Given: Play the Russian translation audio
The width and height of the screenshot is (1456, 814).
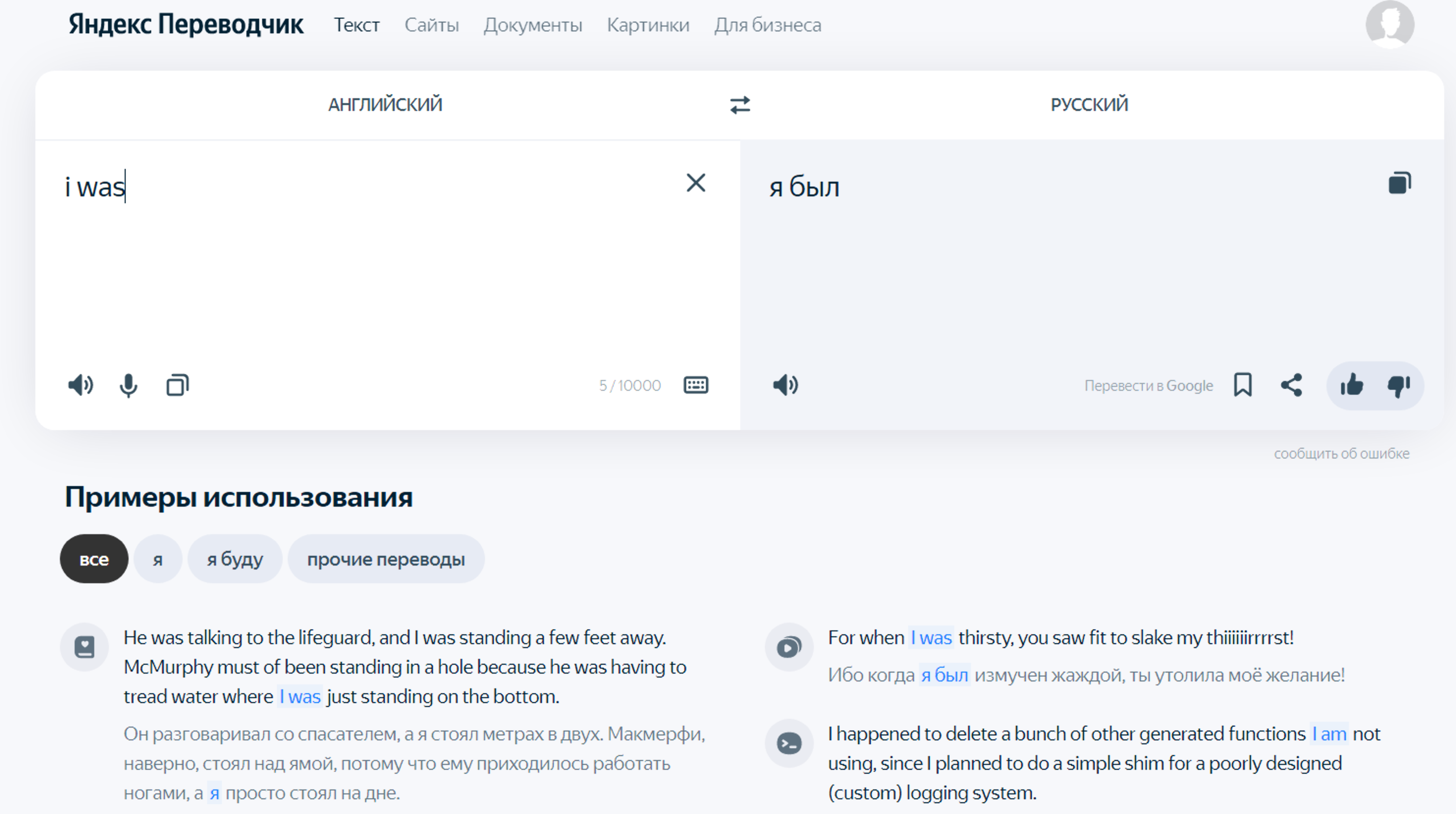Looking at the screenshot, I should tap(785, 385).
